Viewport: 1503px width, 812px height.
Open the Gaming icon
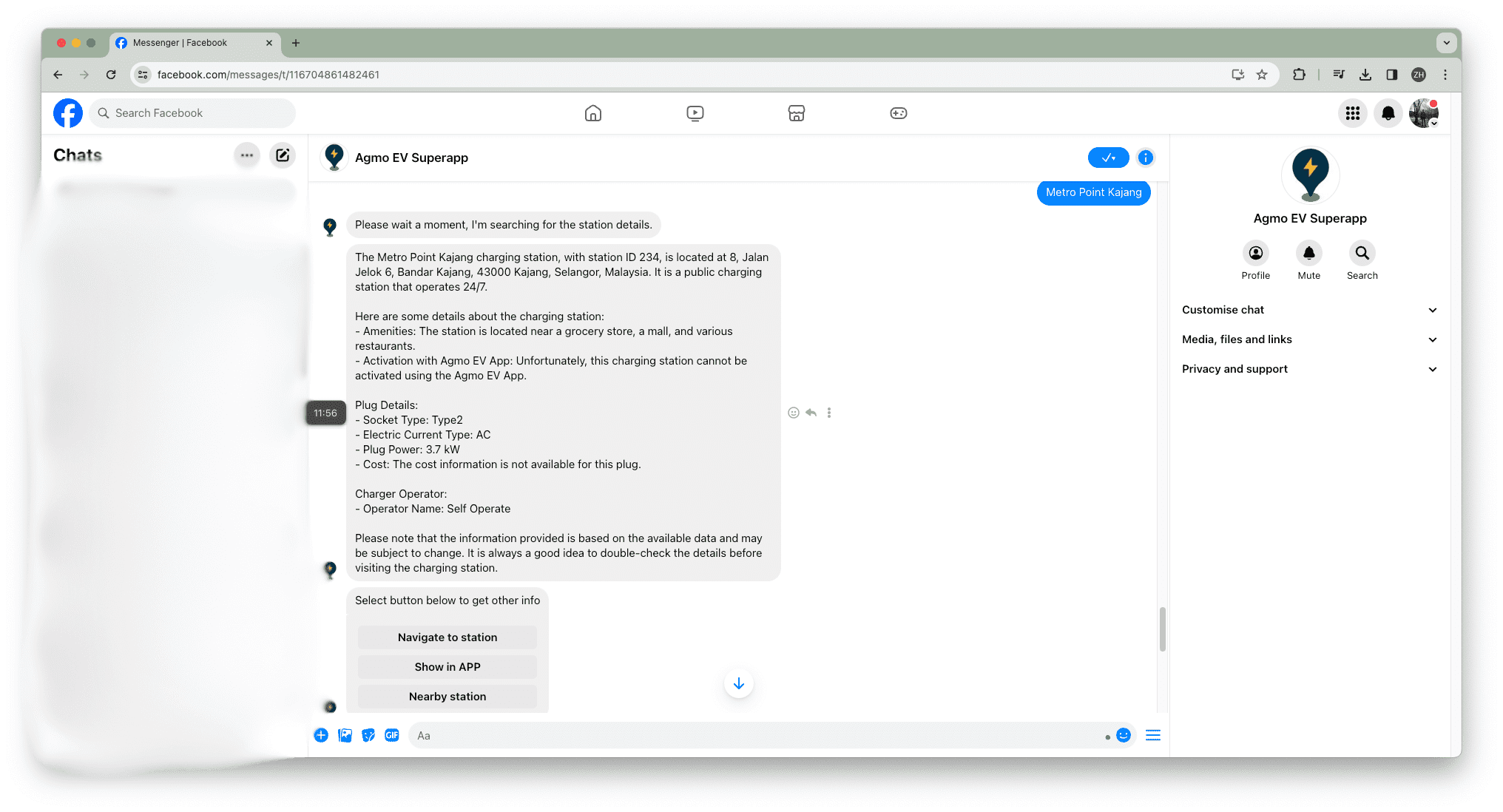click(899, 113)
